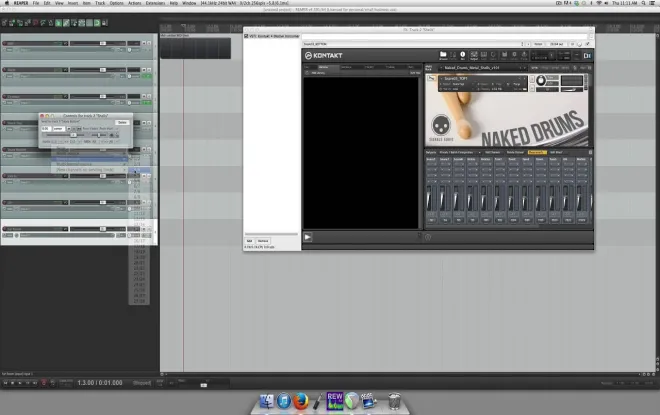
Task: Open Project Settings from REAPER toolbar
Action: 27,23
